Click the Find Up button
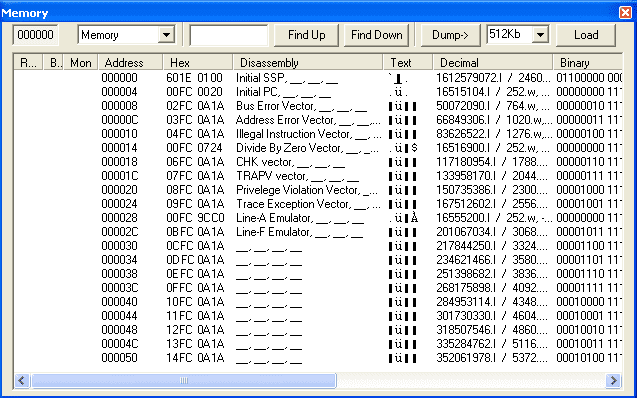Image resolution: width=637 pixels, height=398 pixels. click(x=306, y=35)
